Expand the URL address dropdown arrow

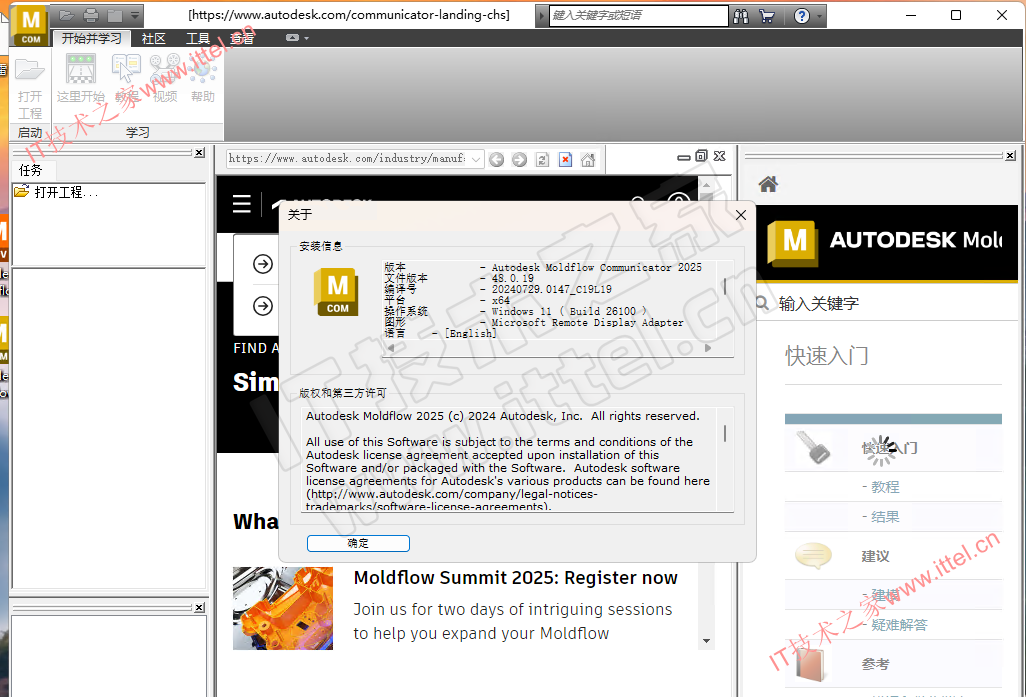click(x=476, y=159)
